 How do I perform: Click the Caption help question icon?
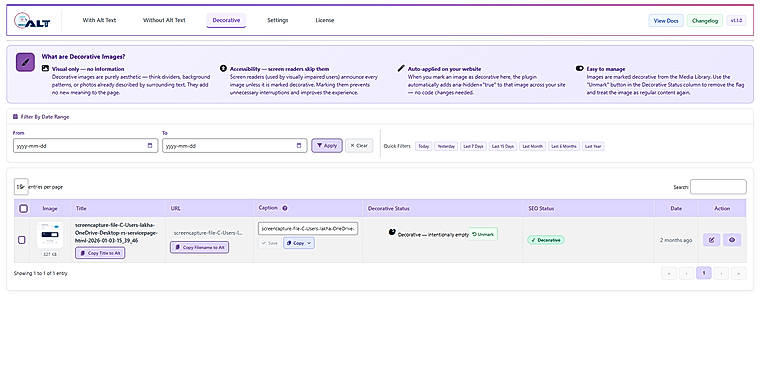click(285, 208)
